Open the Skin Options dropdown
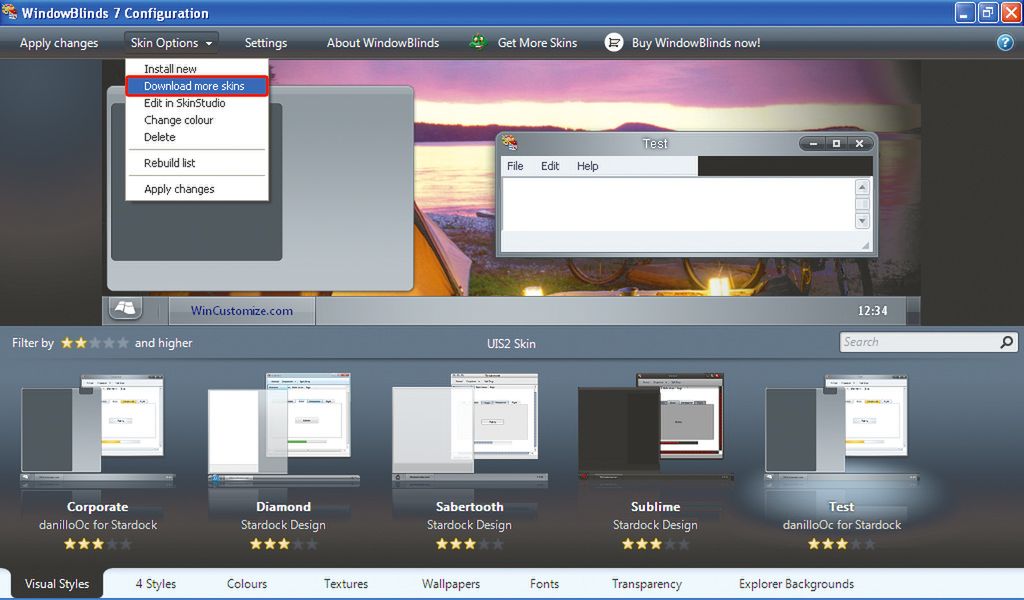1024x600 pixels. coord(171,43)
